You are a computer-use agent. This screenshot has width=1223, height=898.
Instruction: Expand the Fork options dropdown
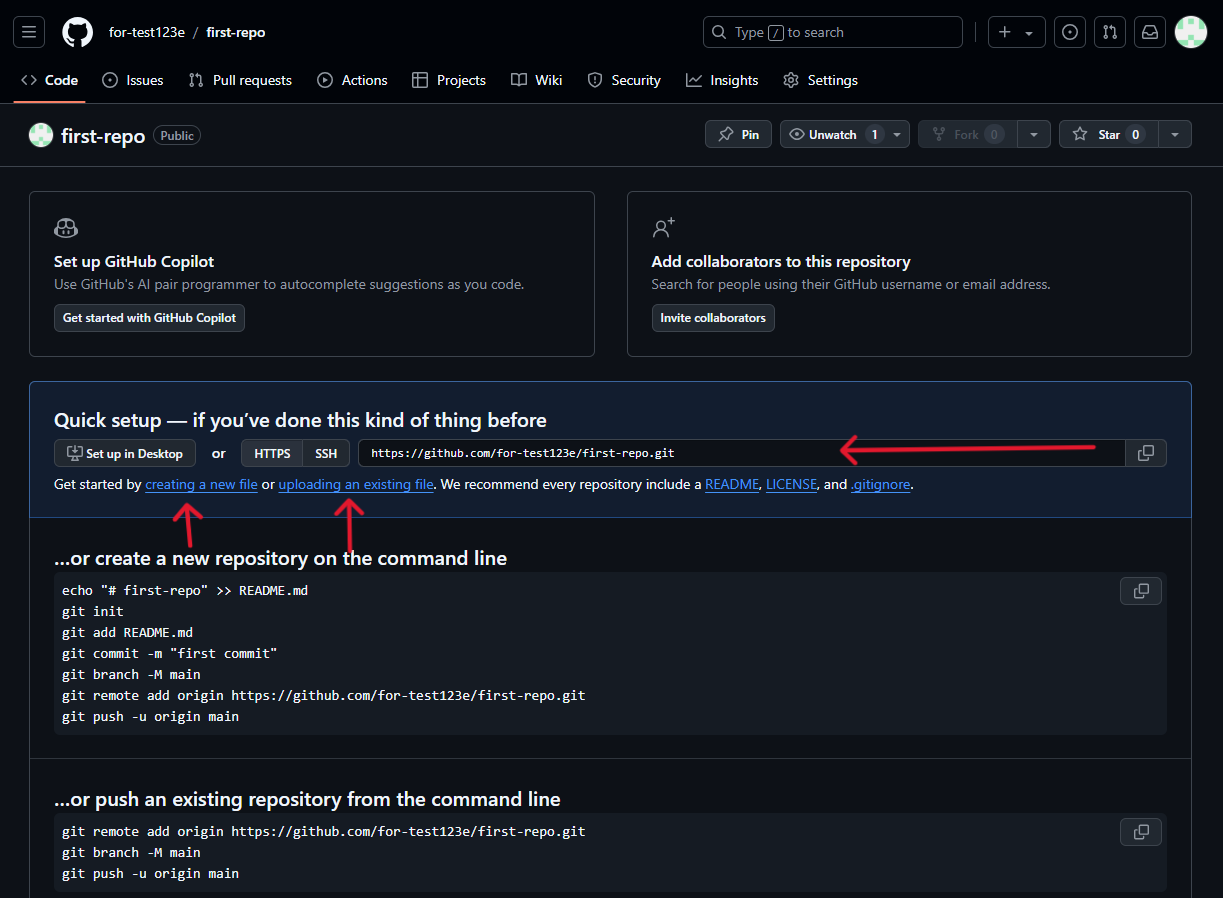[x=1034, y=134]
